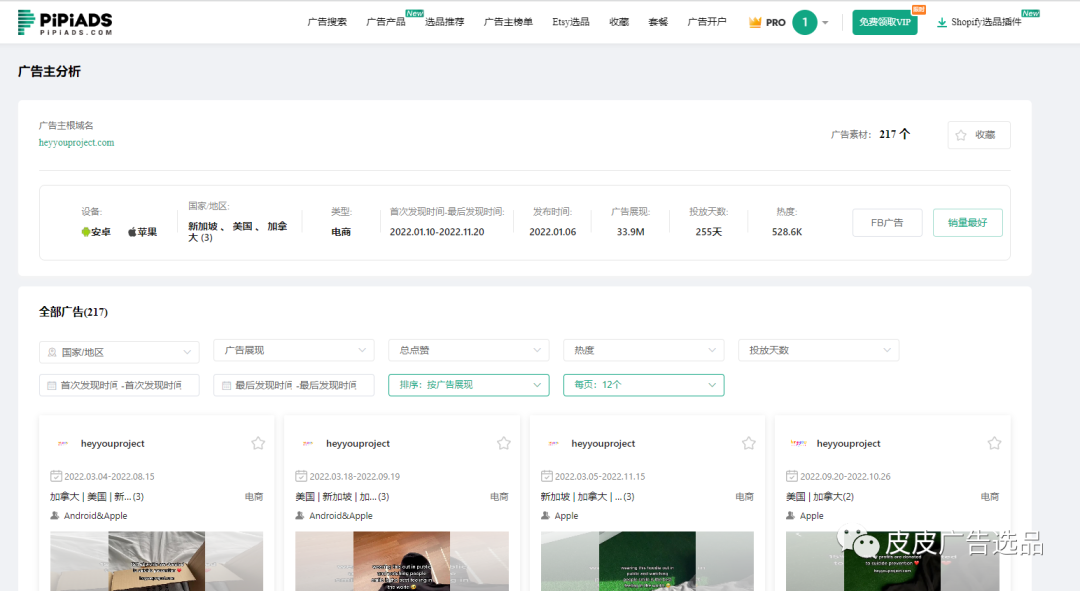
Task: Open the 投放天数 filter dropdown
Action: click(x=818, y=350)
